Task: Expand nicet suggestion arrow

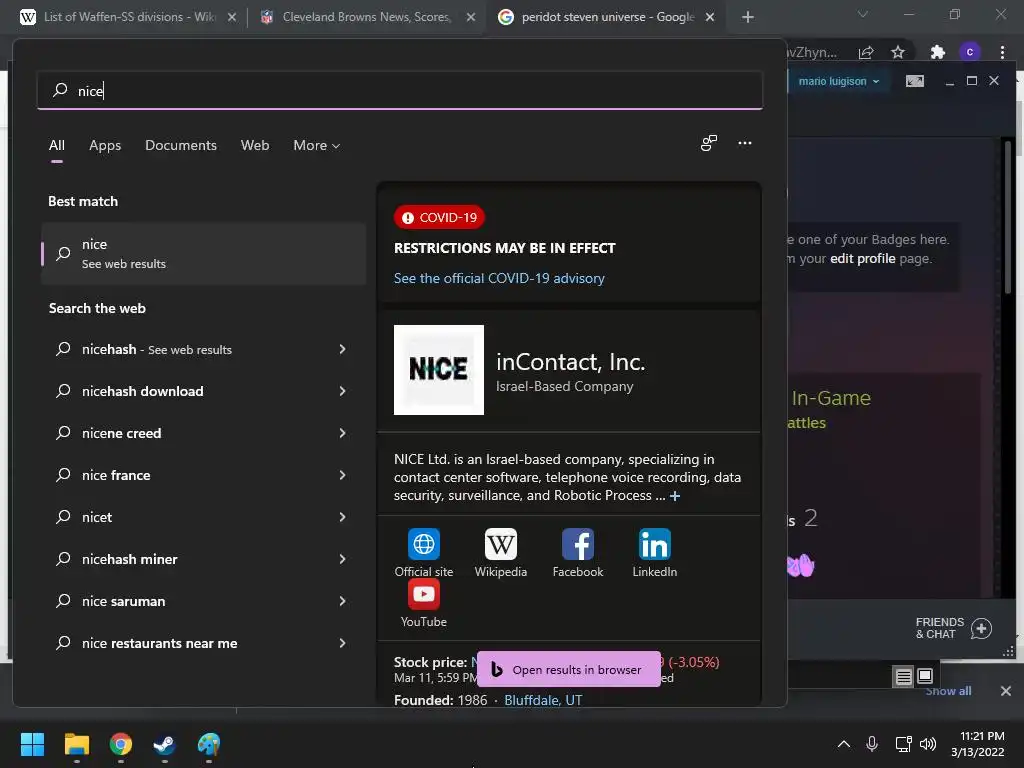Action: (x=342, y=517)
